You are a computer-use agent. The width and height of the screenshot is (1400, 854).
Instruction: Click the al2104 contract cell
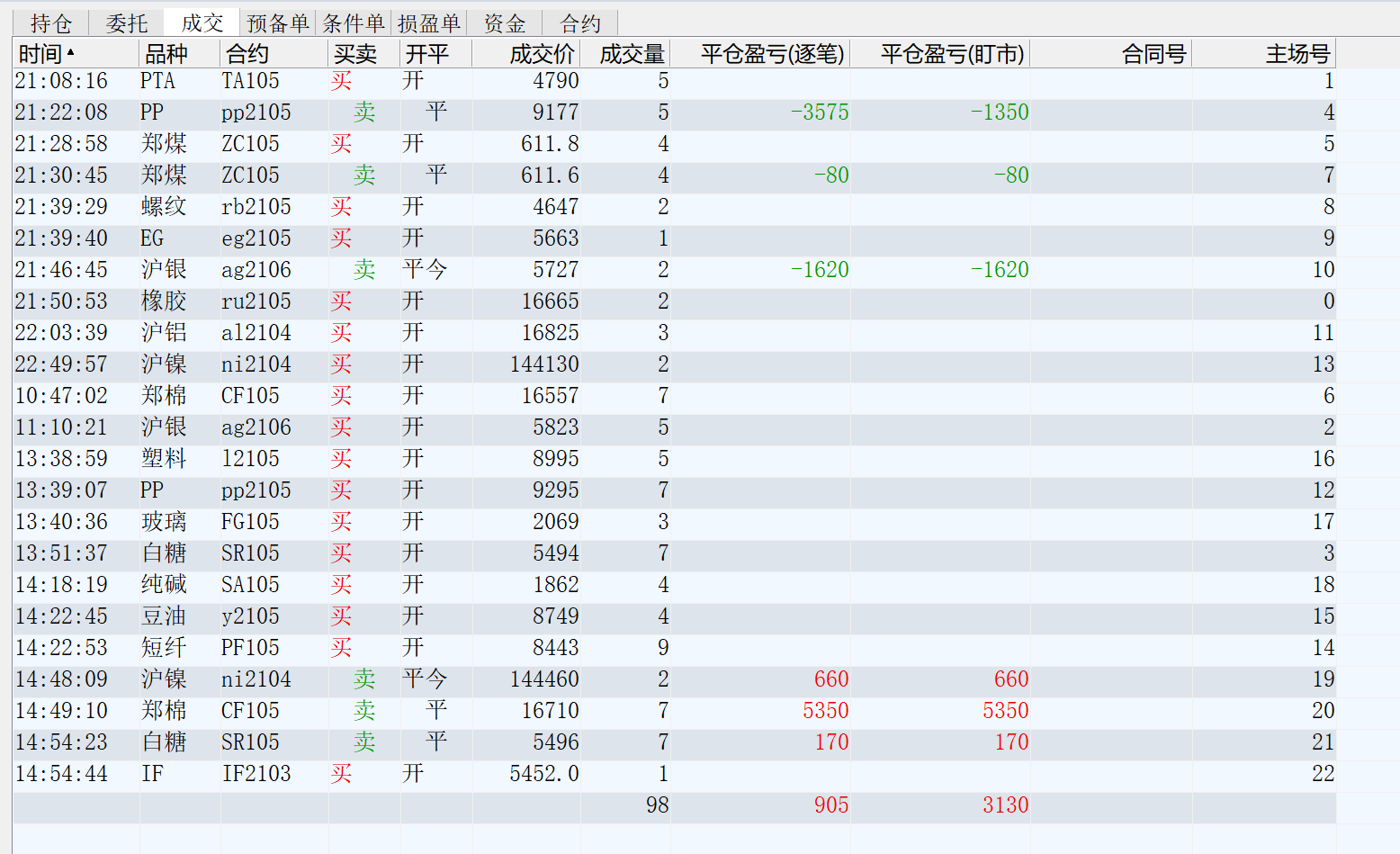click(x=256, y=333)
